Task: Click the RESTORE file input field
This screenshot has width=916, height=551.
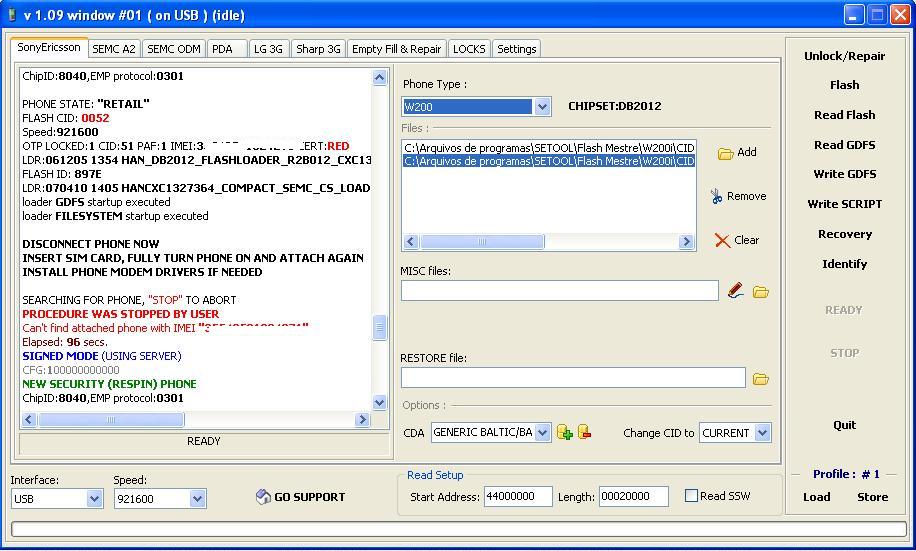Action: [x=573, y=377]
